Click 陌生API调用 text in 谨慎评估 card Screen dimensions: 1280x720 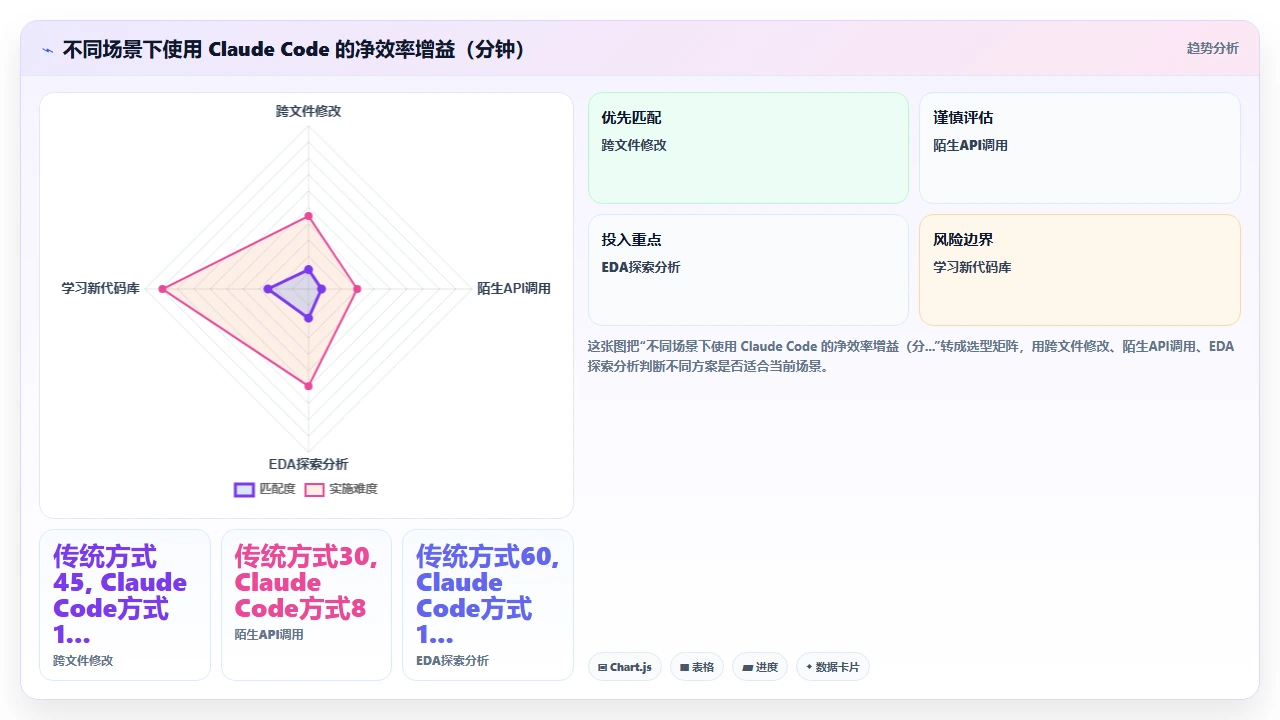[970, 145]
